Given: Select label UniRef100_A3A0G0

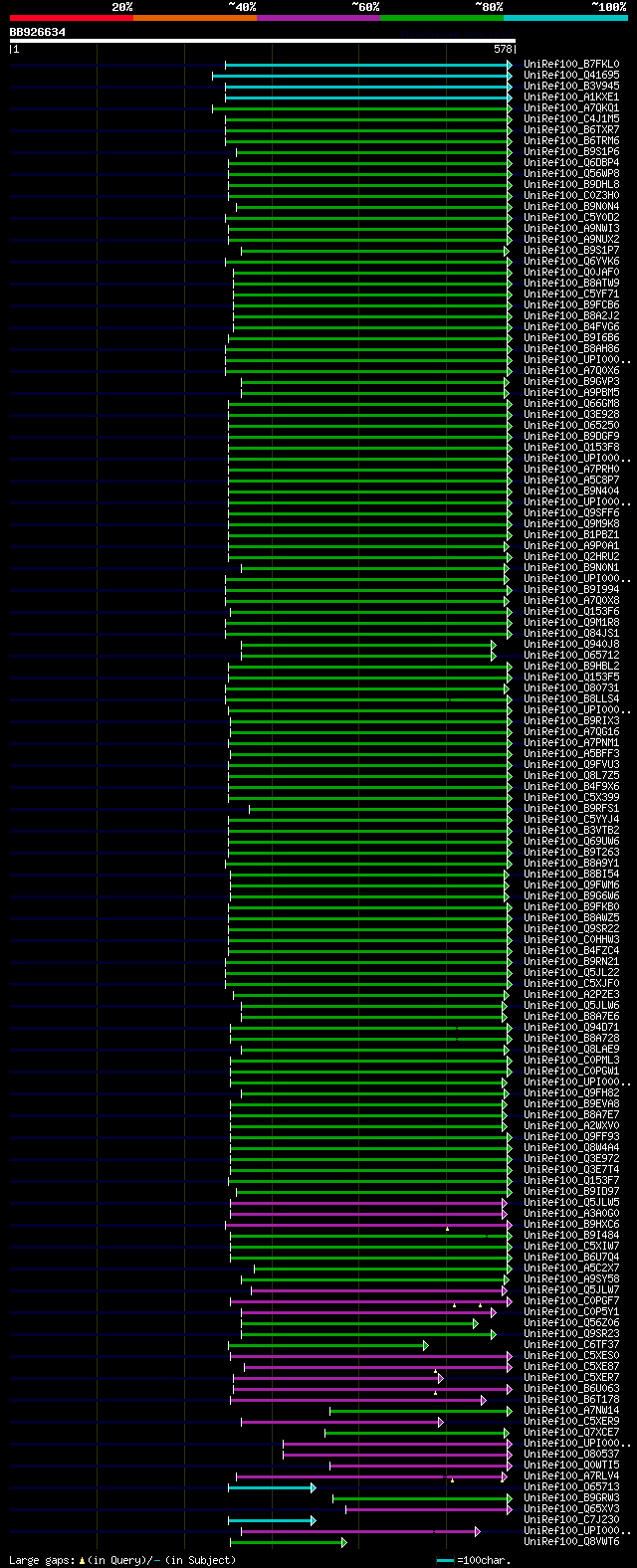Looking at the screenshot, I should tap(571, 1214).
